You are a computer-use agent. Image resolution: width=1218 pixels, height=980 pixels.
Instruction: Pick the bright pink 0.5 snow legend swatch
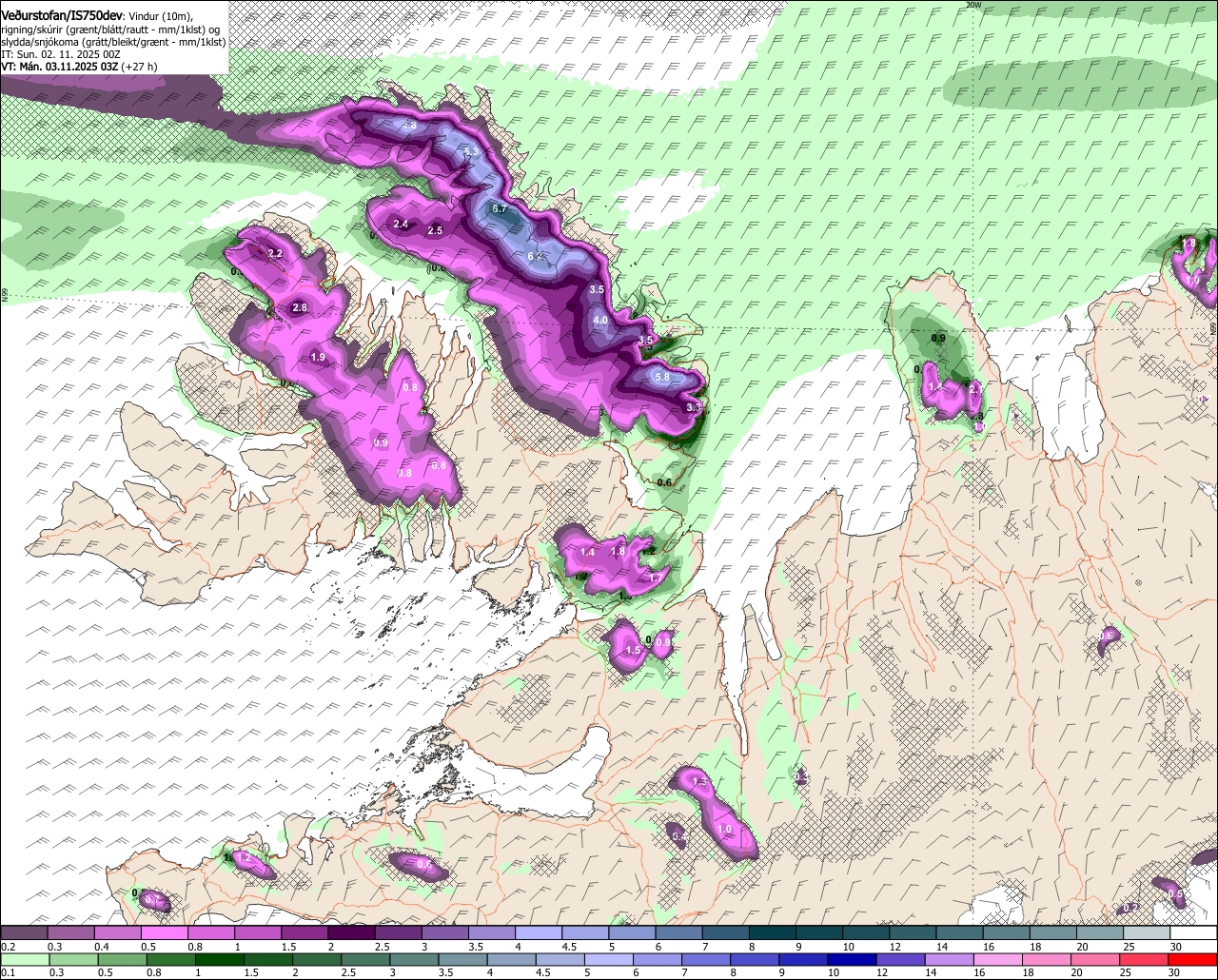(x=164, y=932)
